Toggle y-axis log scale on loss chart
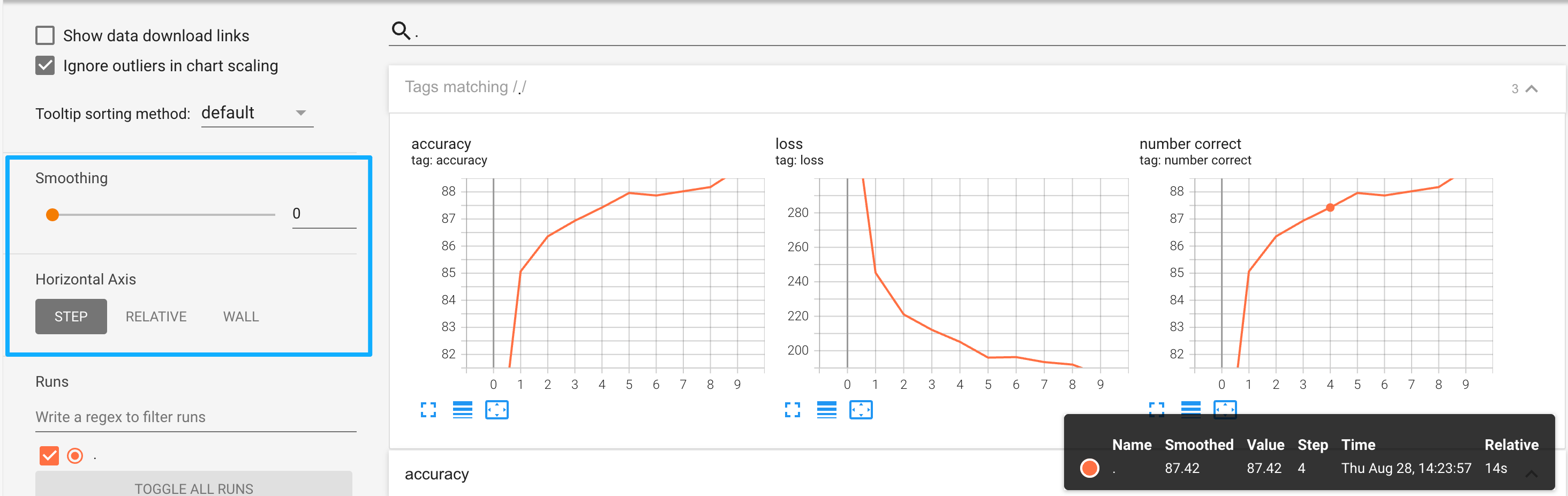 tap(827, 410)
